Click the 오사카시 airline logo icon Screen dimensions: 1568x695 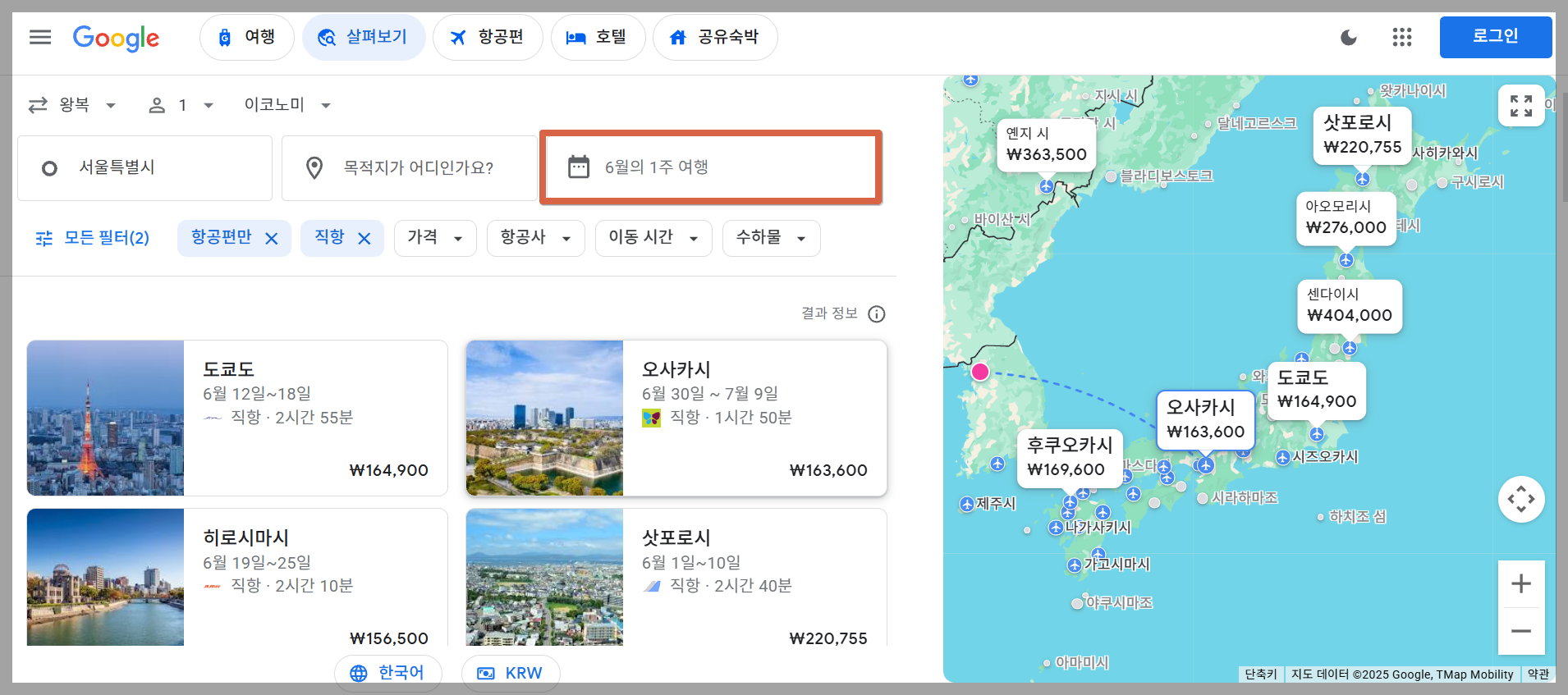pos(651,418)
